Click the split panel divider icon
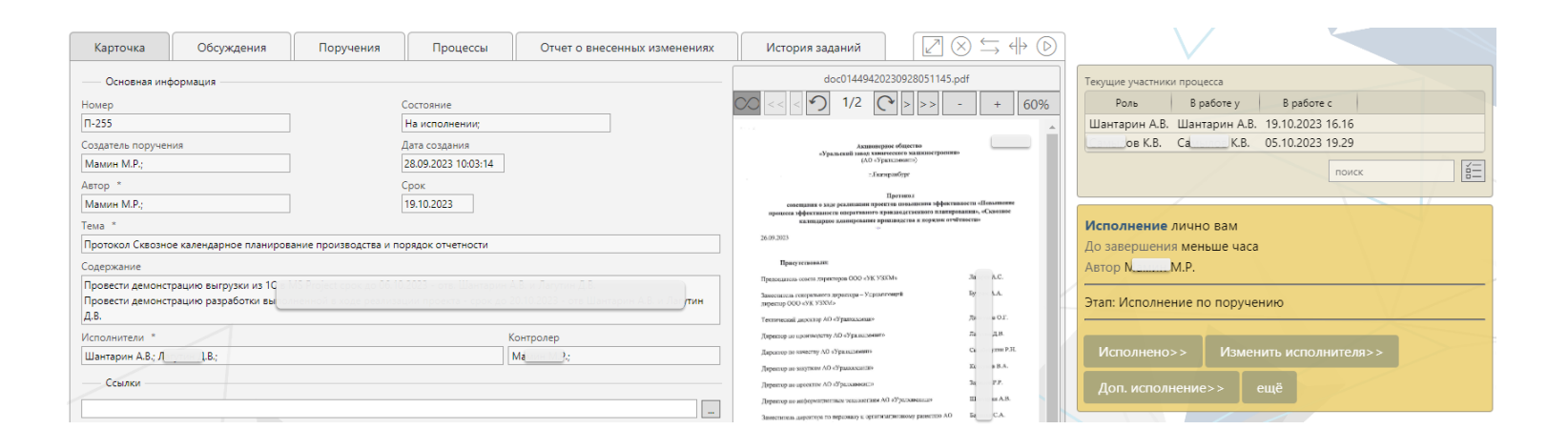The height and width of the screenshot is (429, 1568). (1018, 47)
